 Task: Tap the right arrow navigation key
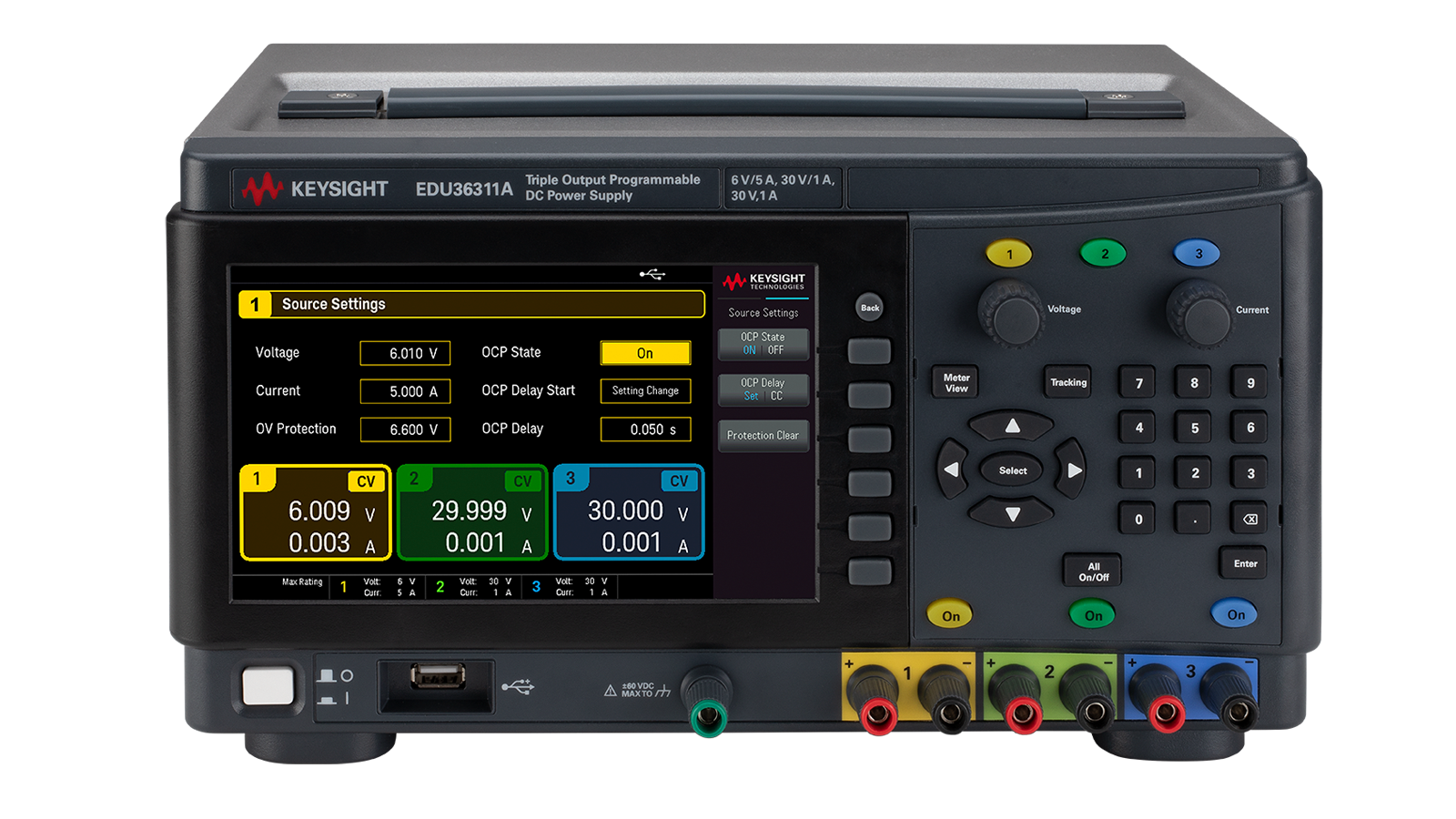(1073, 470)
